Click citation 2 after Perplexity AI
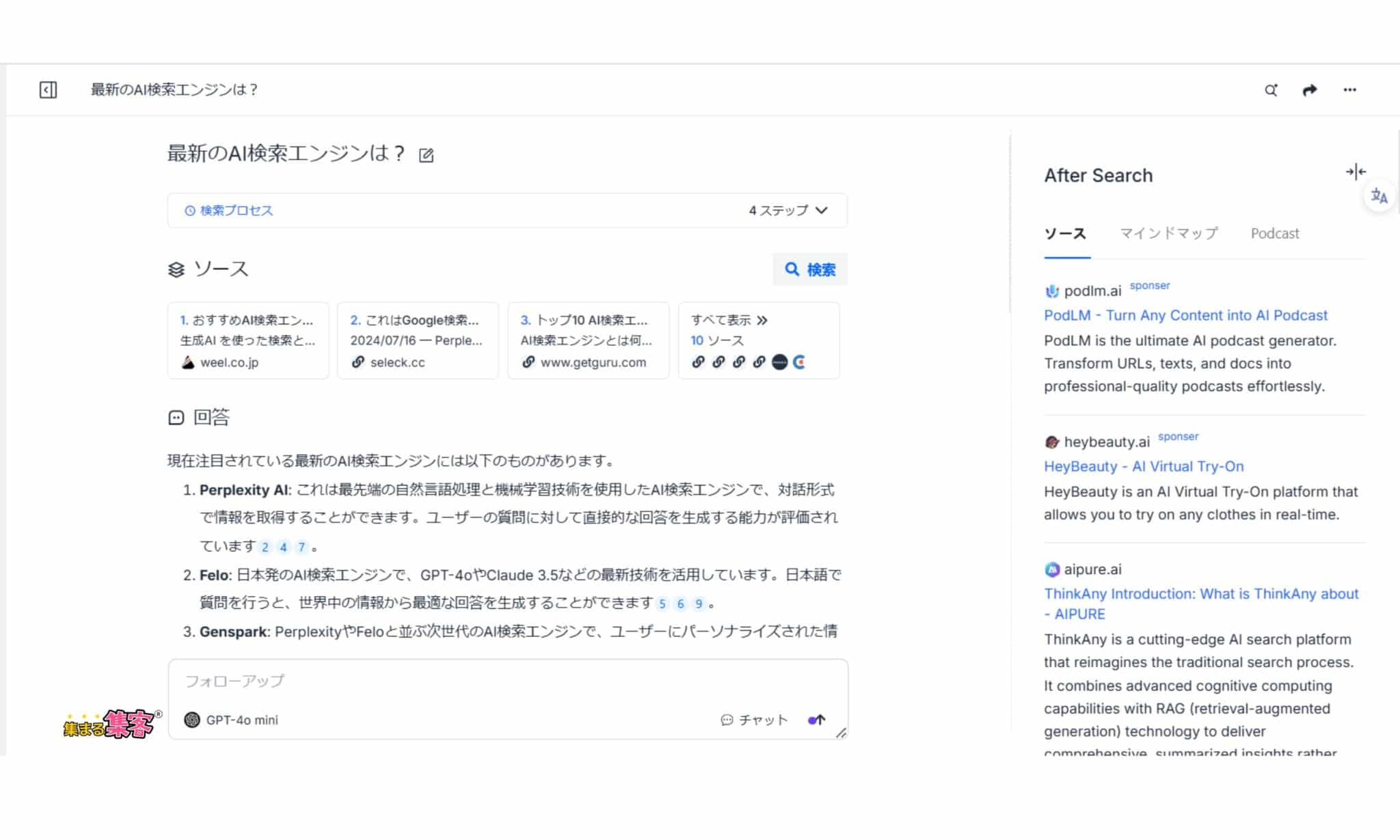1400x840 pixels. (265, 547)
